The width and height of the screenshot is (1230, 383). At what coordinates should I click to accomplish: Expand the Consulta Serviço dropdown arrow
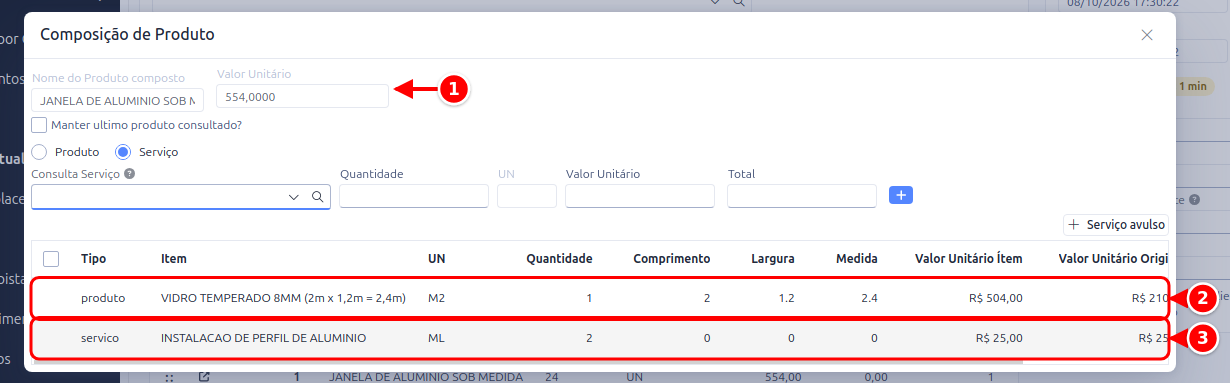tap(294, 197)
